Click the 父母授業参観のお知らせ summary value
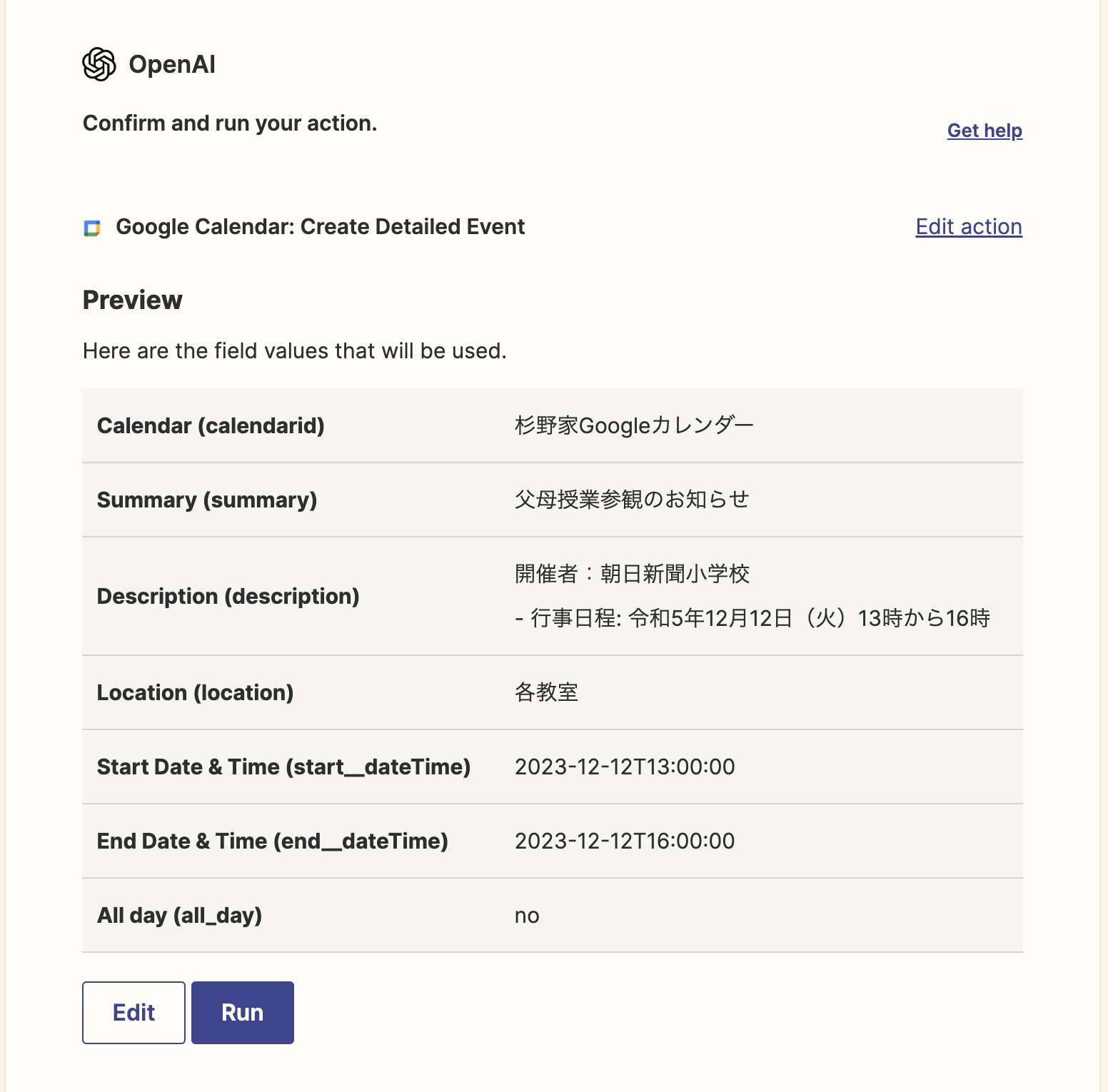This screenshot has width=1108, height=1092. (x=633, y=500)
